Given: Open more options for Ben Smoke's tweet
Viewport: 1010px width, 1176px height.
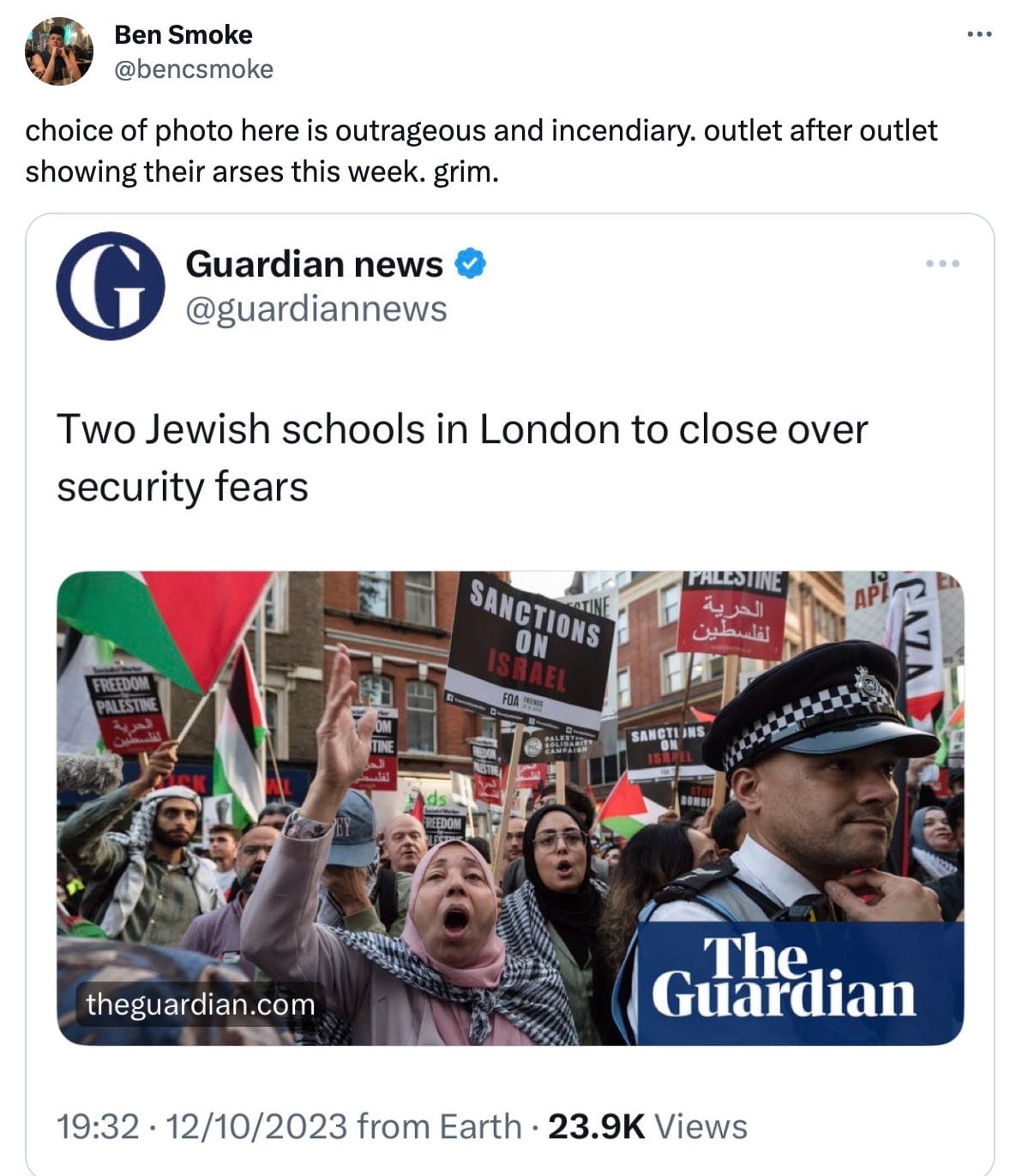Looking at the screenshot, I should (979, 34).
